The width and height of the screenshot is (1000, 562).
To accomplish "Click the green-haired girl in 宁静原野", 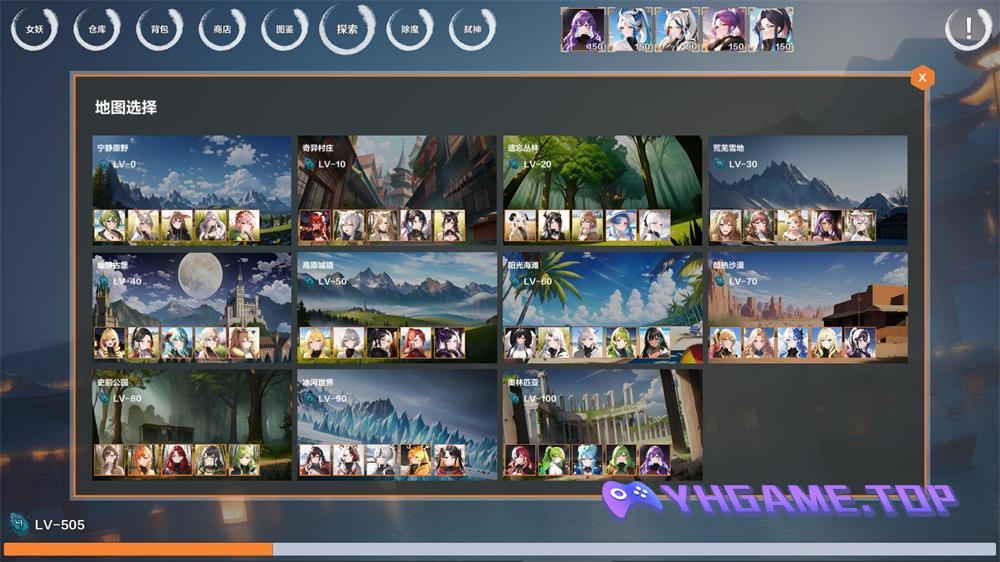I will (108, 226).
